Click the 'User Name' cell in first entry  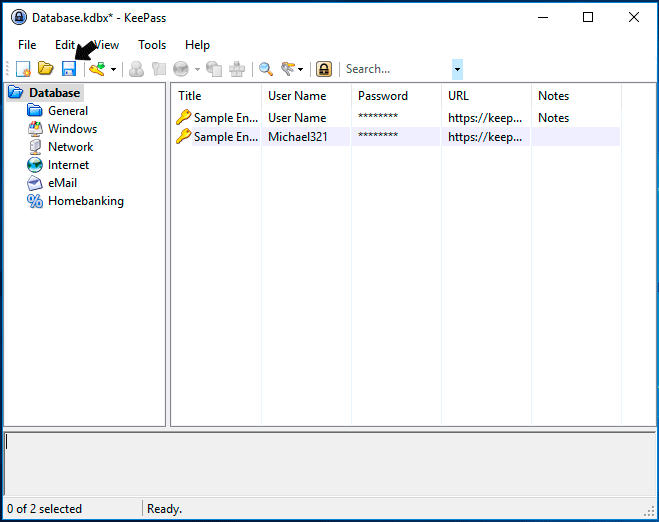pyautogui.click(x=306, y=118)
